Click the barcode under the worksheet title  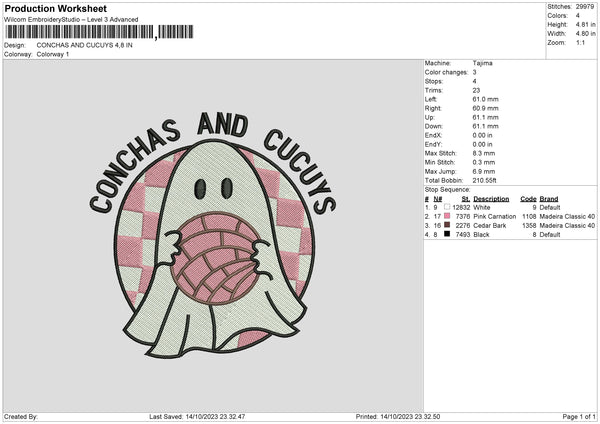click(99, 32)
